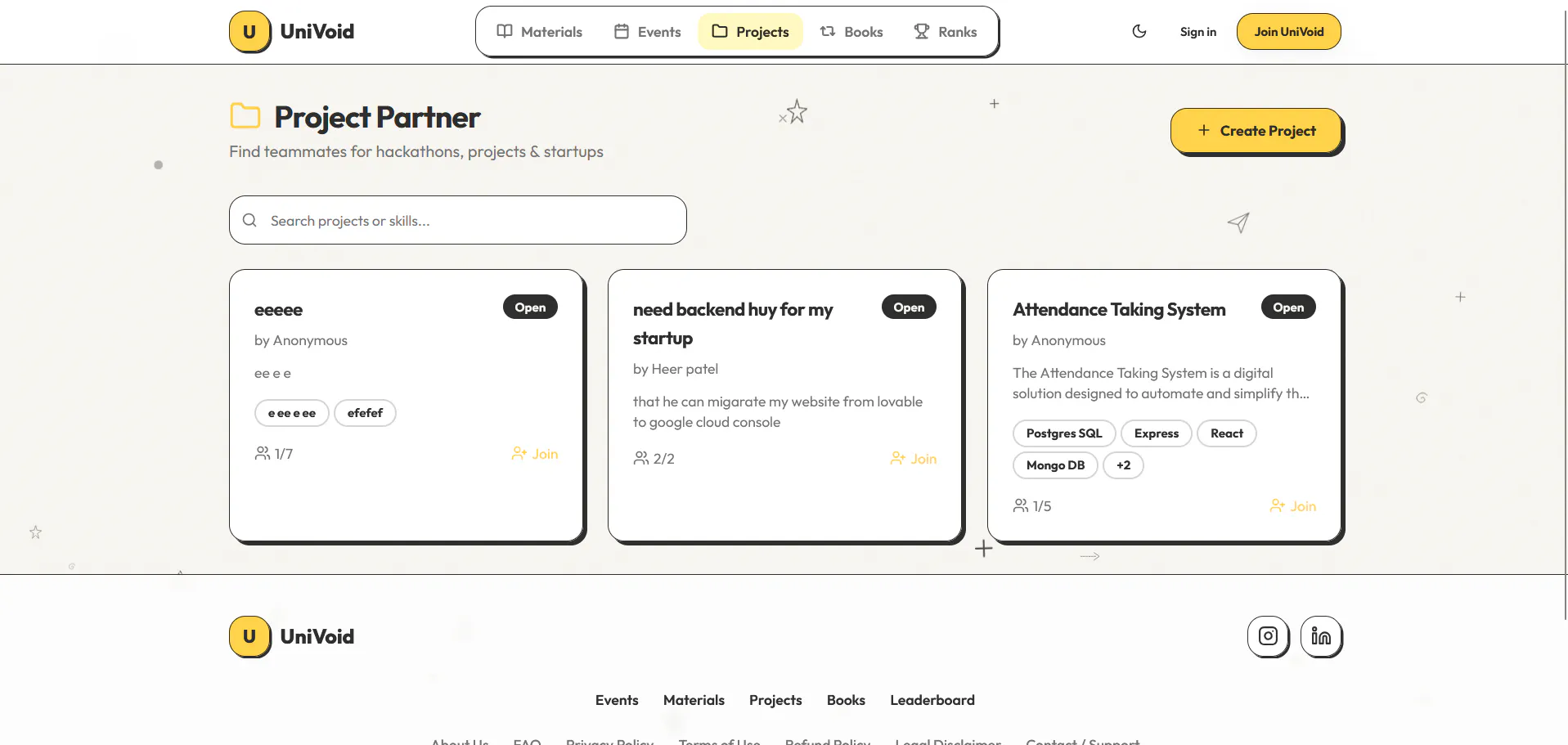Screen dimensions: 1568x745
Task: Click footer Leaderboard link
Action: click(932, 700)
